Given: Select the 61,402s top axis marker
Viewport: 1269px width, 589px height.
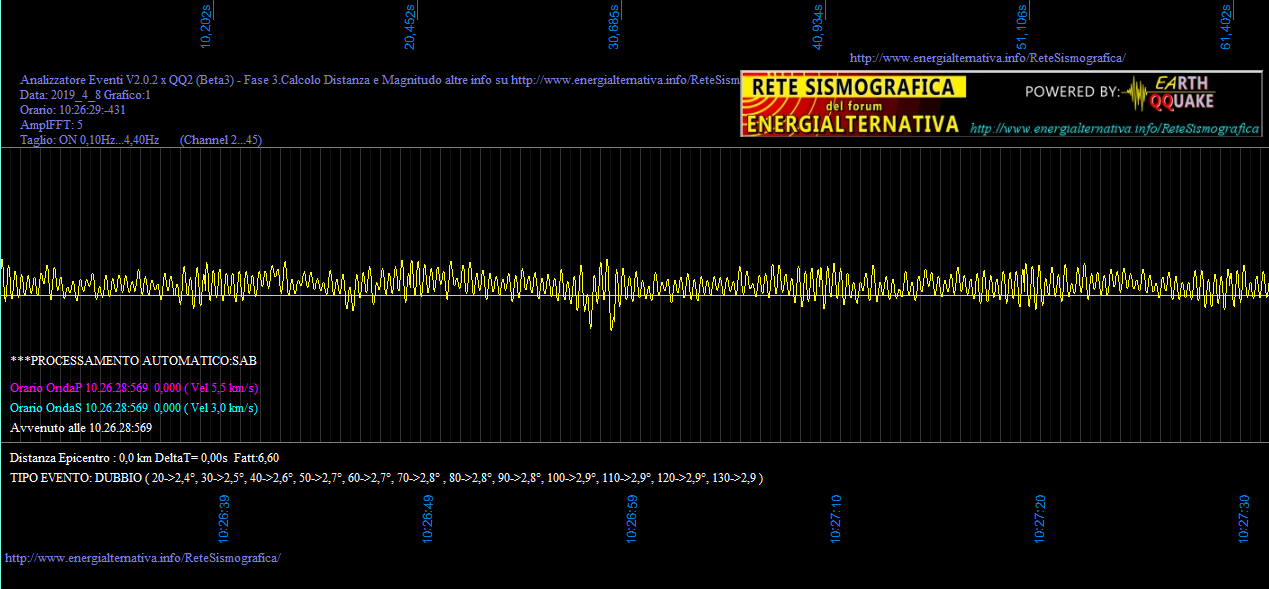Looking at the screenshot, I should (x=1226, y=27).
